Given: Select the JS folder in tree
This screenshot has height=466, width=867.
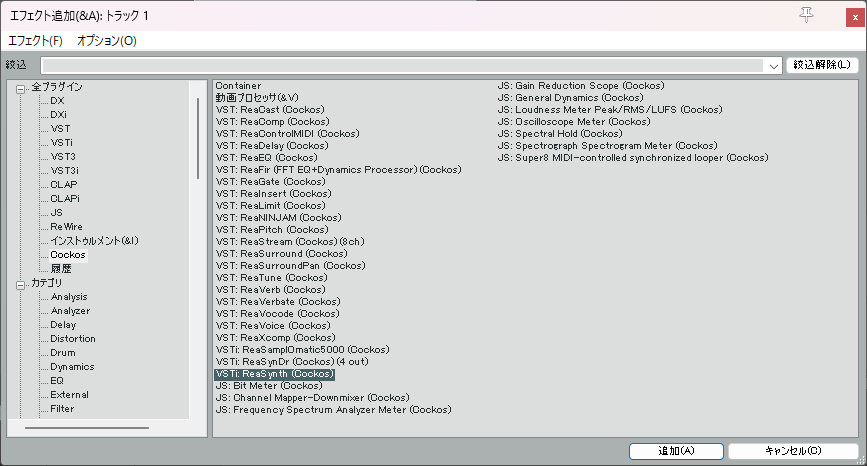Looking at the screenshot, I should (56, 213).
